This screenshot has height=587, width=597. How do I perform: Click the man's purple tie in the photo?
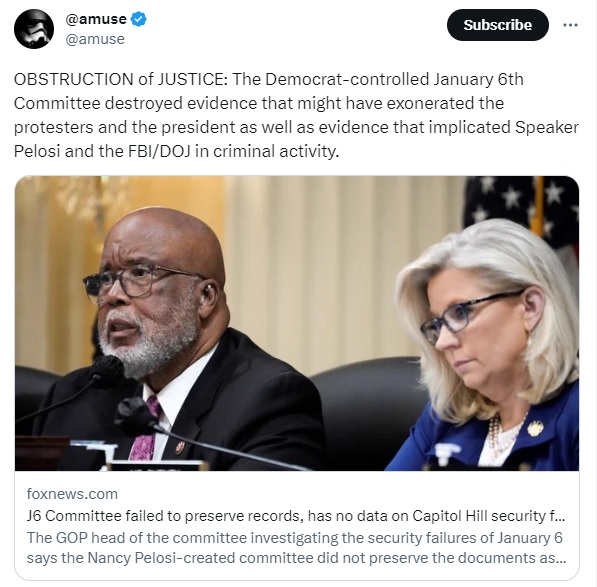(146, 430)
